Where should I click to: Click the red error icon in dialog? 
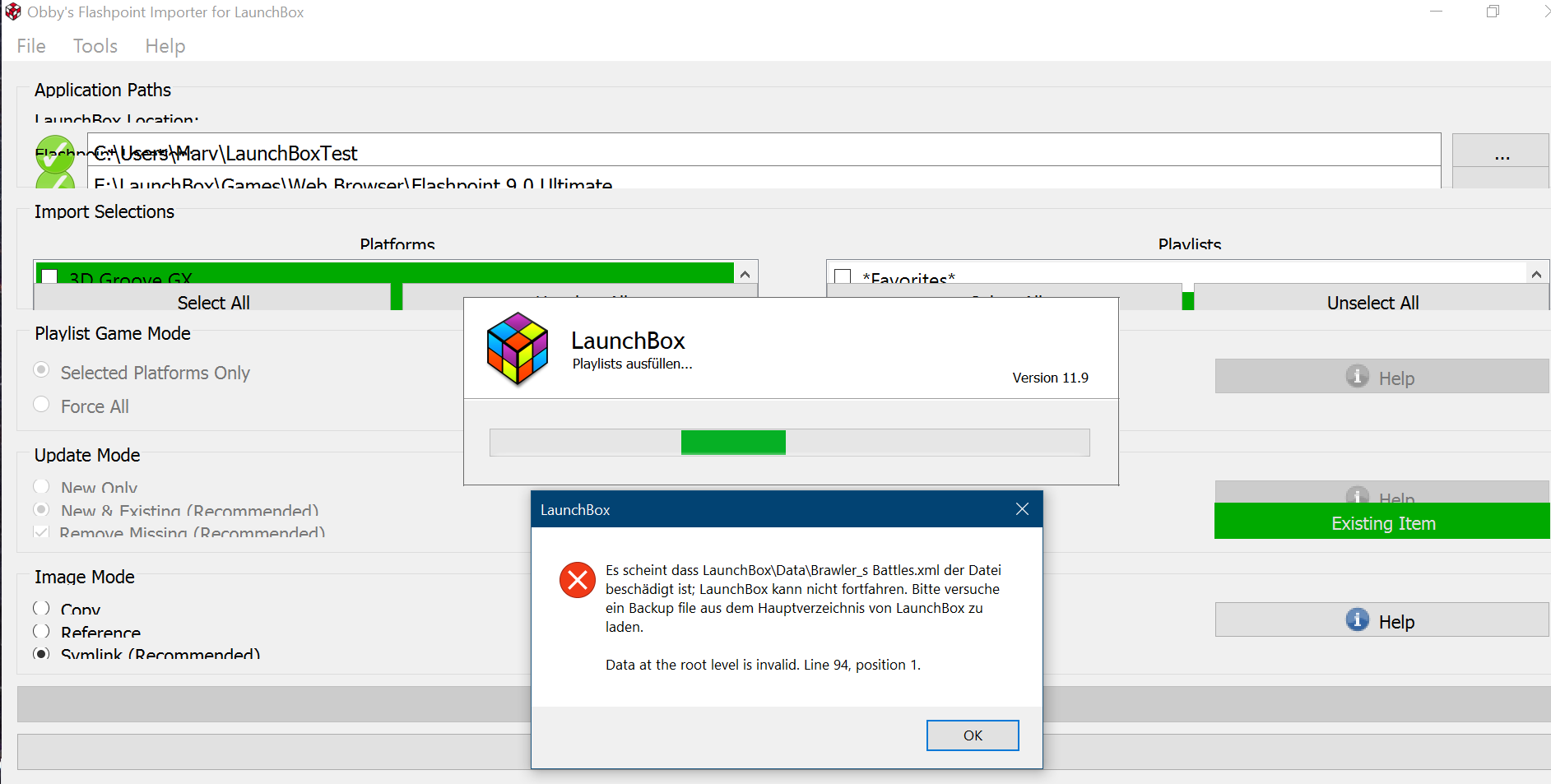tap(578, 581)
